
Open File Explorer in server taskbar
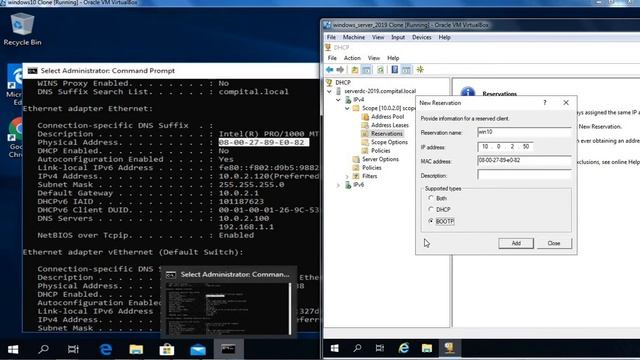click(427, 348)
